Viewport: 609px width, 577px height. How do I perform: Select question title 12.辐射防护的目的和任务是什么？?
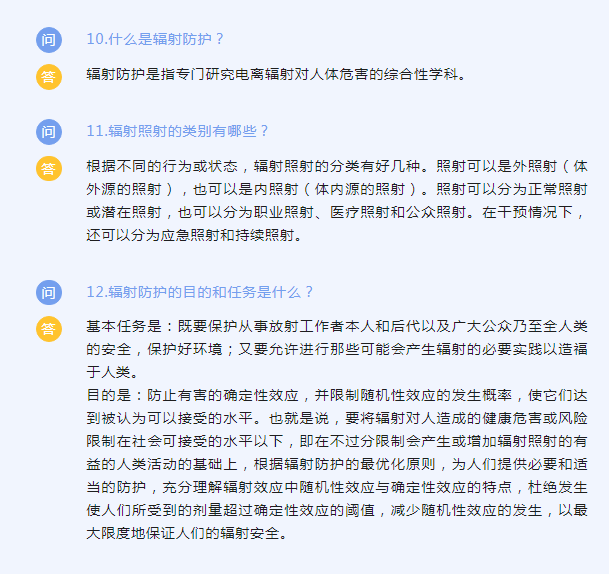tap(200, 292)
